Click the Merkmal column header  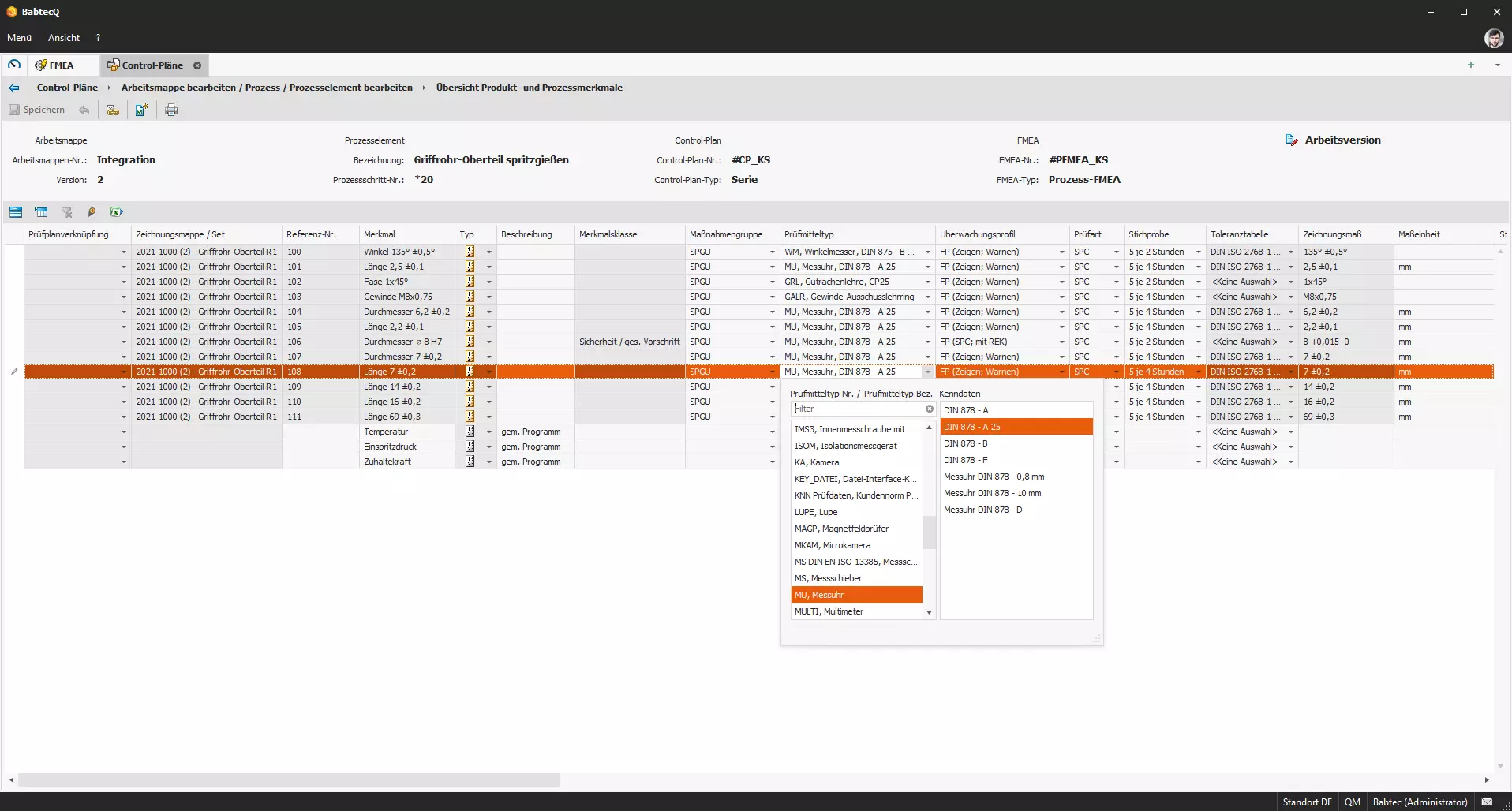tap(406, 234)
